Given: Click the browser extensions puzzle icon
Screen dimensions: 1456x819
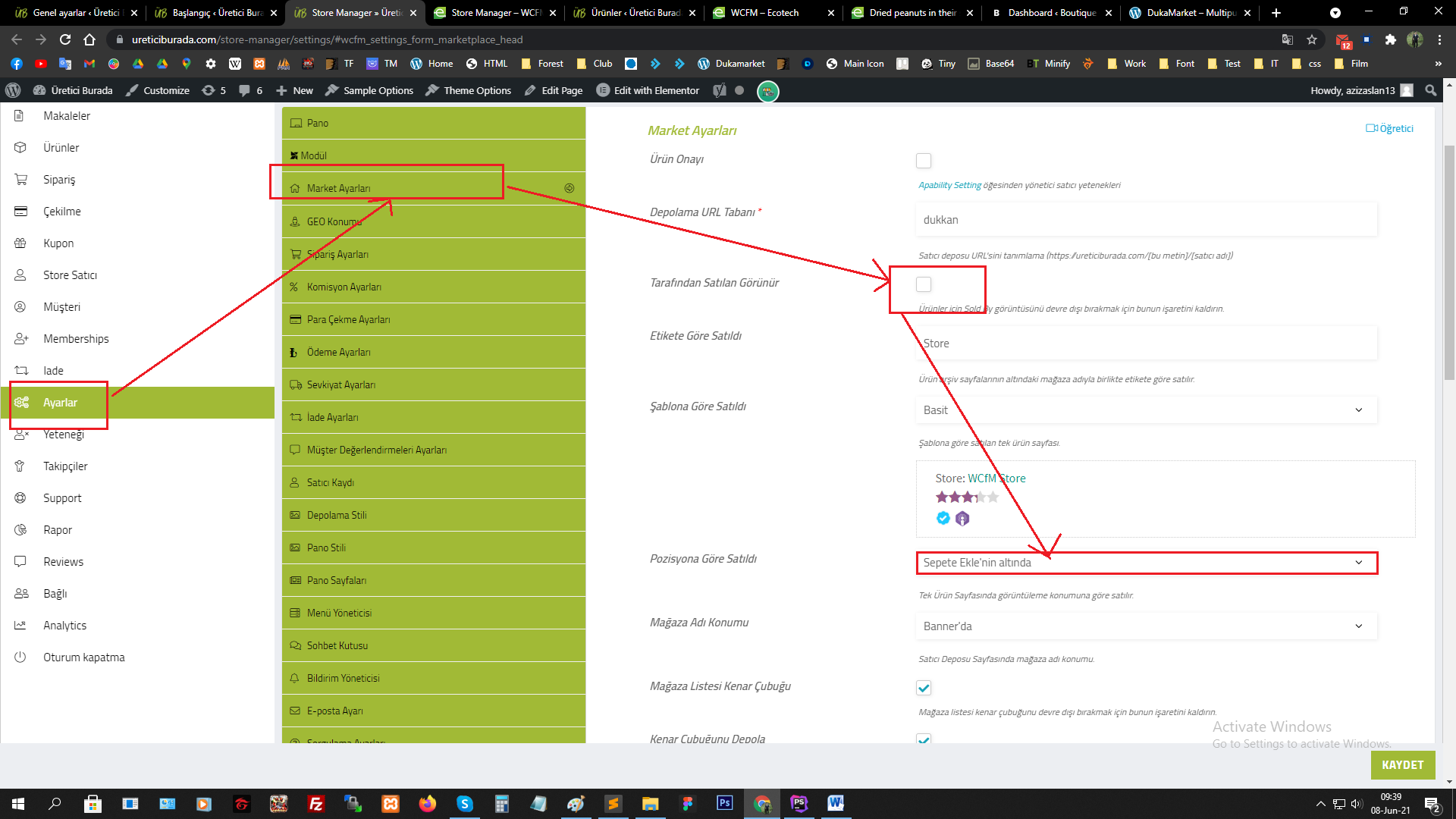Looking at the screenshot, I should click(x=1390, y=39).
